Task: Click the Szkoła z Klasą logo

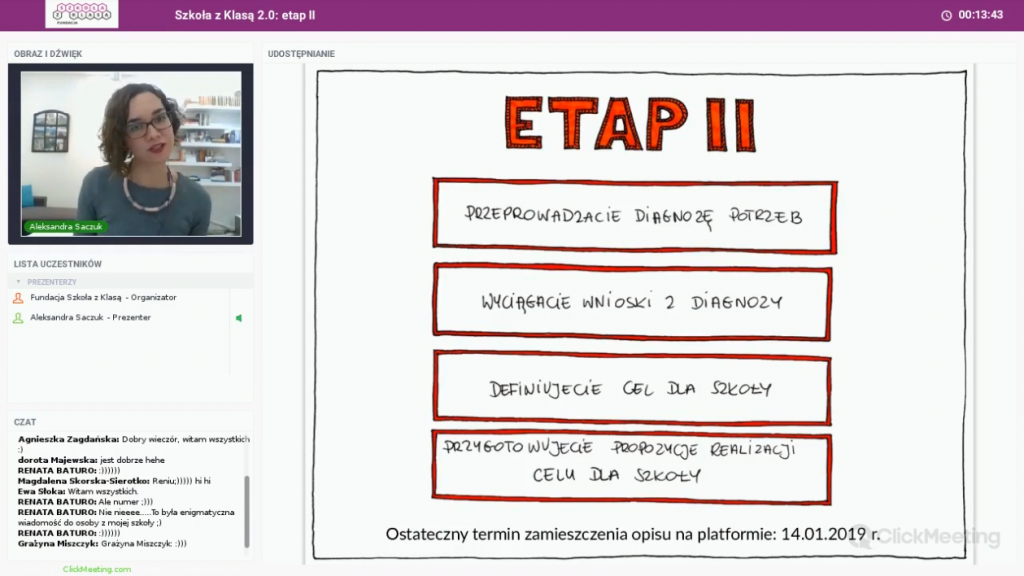Action: tap(81, 14)
